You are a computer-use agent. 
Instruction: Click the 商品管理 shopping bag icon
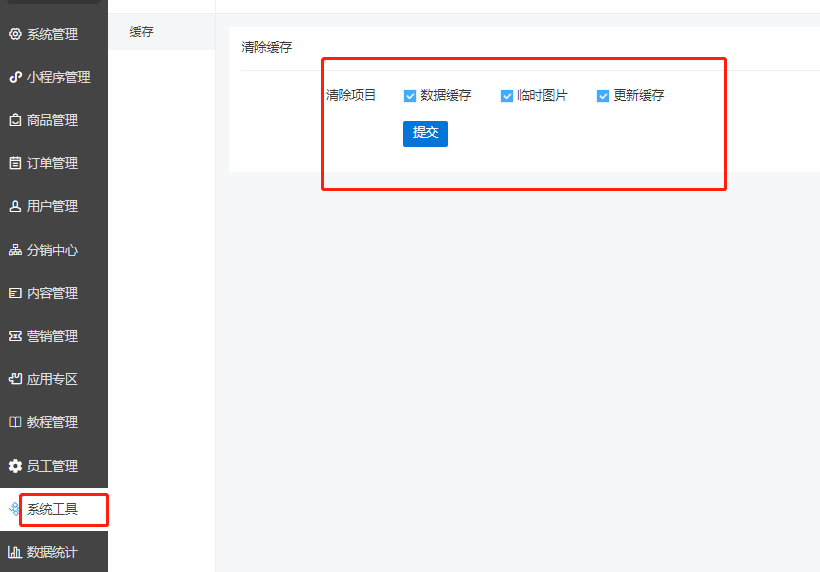pyautogui.click(x=15, y=120)
